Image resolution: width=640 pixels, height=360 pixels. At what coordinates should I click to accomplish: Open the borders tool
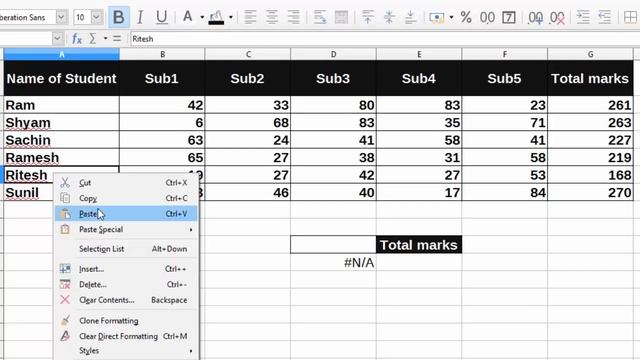[631, 17]
